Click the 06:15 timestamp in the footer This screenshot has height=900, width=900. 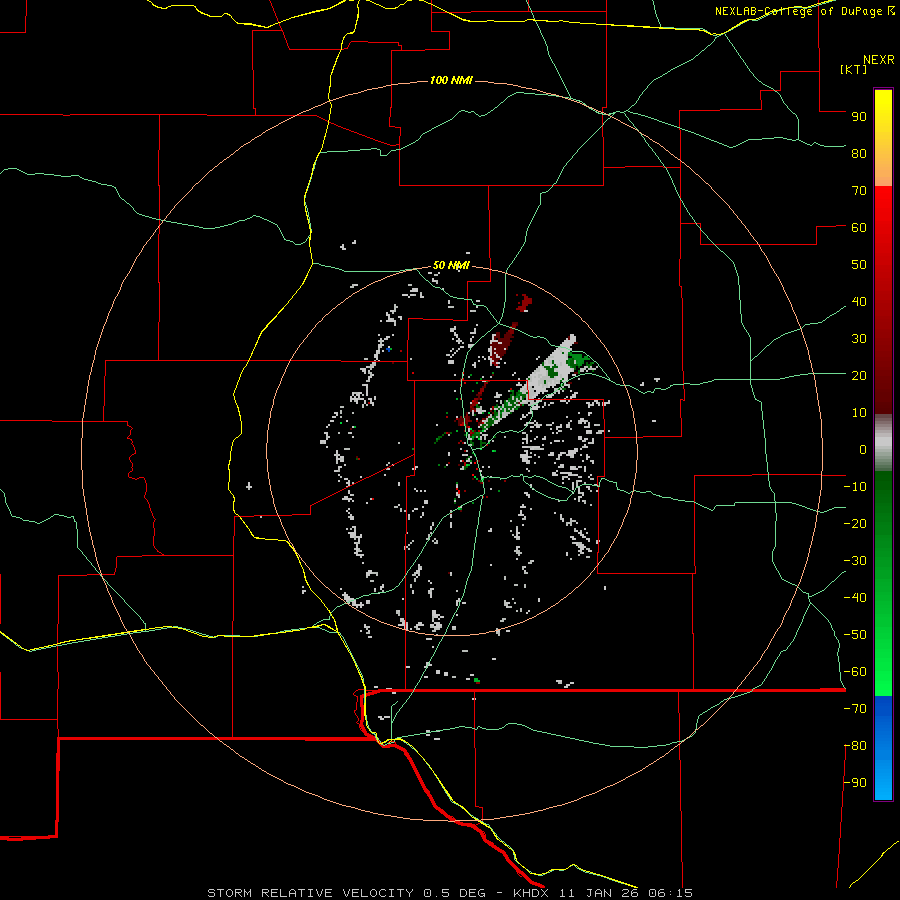(670, 893)
